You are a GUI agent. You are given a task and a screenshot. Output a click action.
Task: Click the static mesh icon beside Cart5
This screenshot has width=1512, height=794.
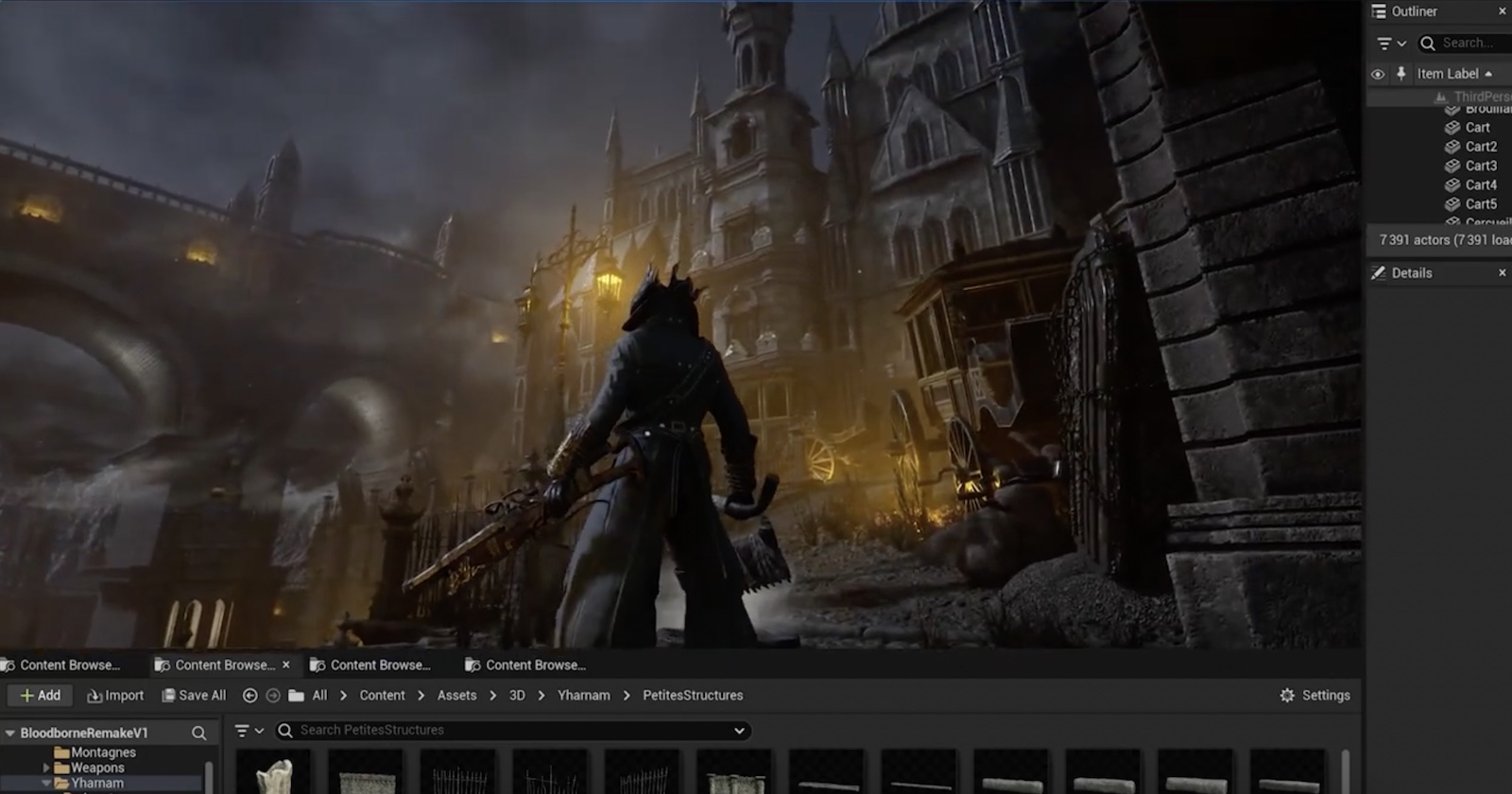point(1452,204)
